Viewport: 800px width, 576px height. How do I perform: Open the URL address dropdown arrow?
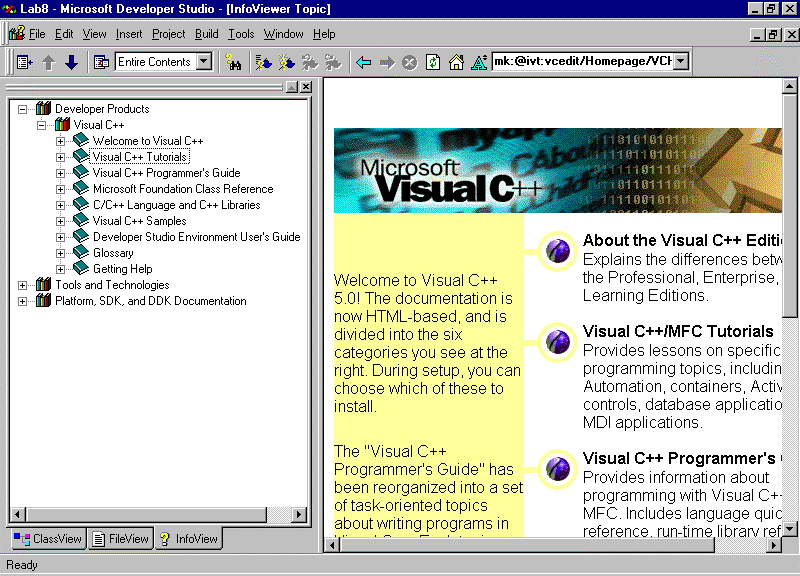coord(681,61)
